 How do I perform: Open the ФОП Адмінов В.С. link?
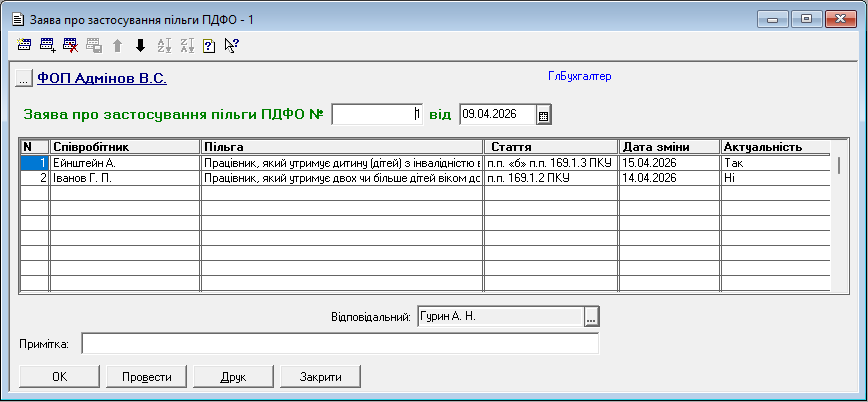coord(101,77)
